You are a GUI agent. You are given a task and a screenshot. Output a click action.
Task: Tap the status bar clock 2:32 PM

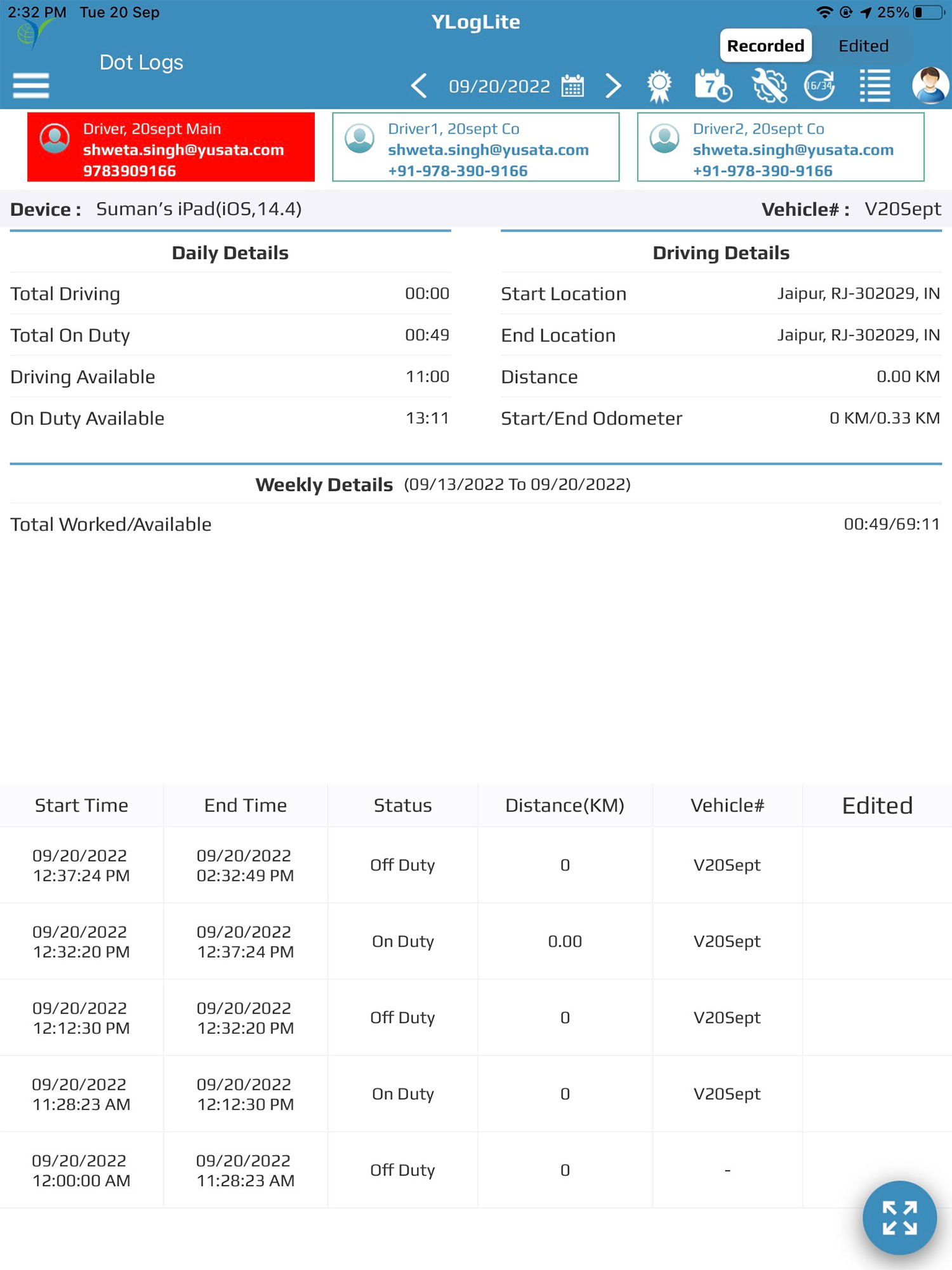(37, 12)
